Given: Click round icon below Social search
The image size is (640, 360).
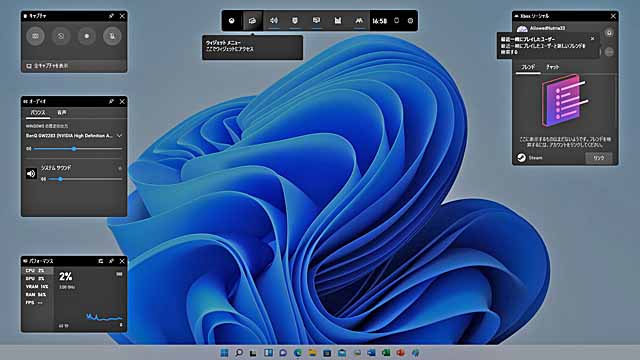Looking at the screenshot, I should pyautogui.click(x=609, y=51).
